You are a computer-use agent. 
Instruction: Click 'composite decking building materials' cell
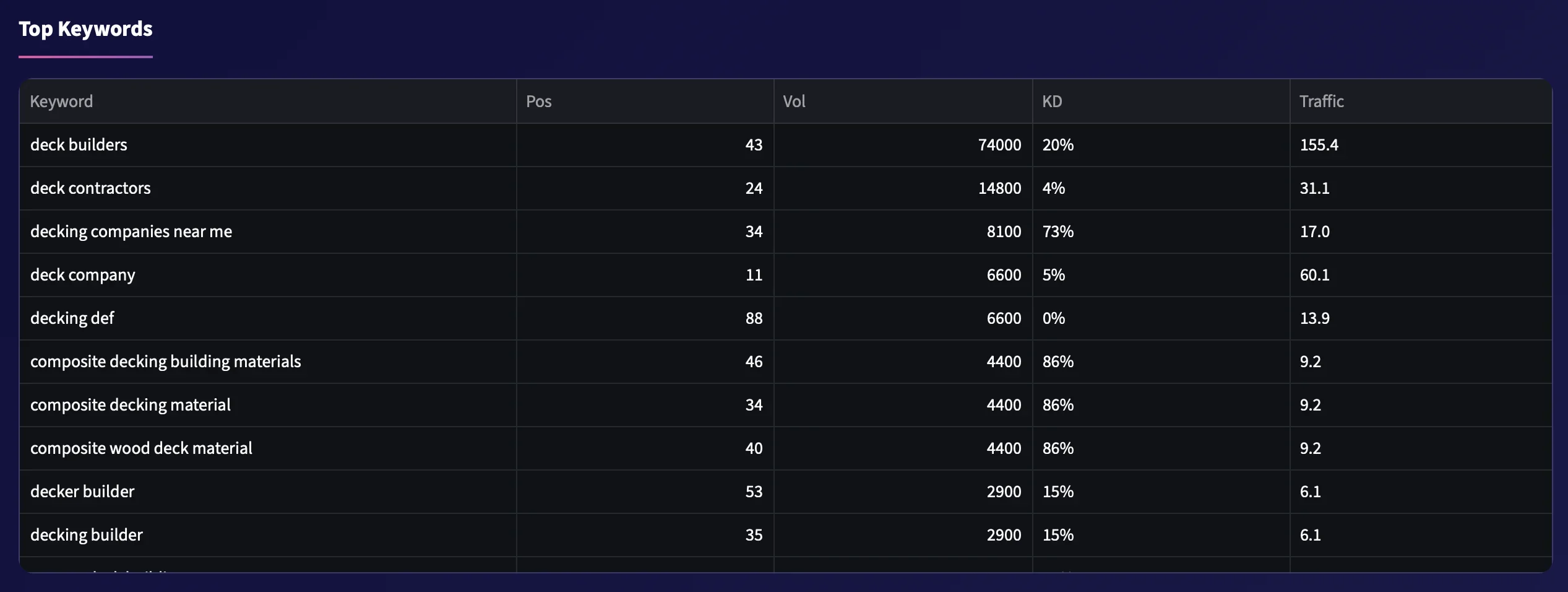[166, 362]
